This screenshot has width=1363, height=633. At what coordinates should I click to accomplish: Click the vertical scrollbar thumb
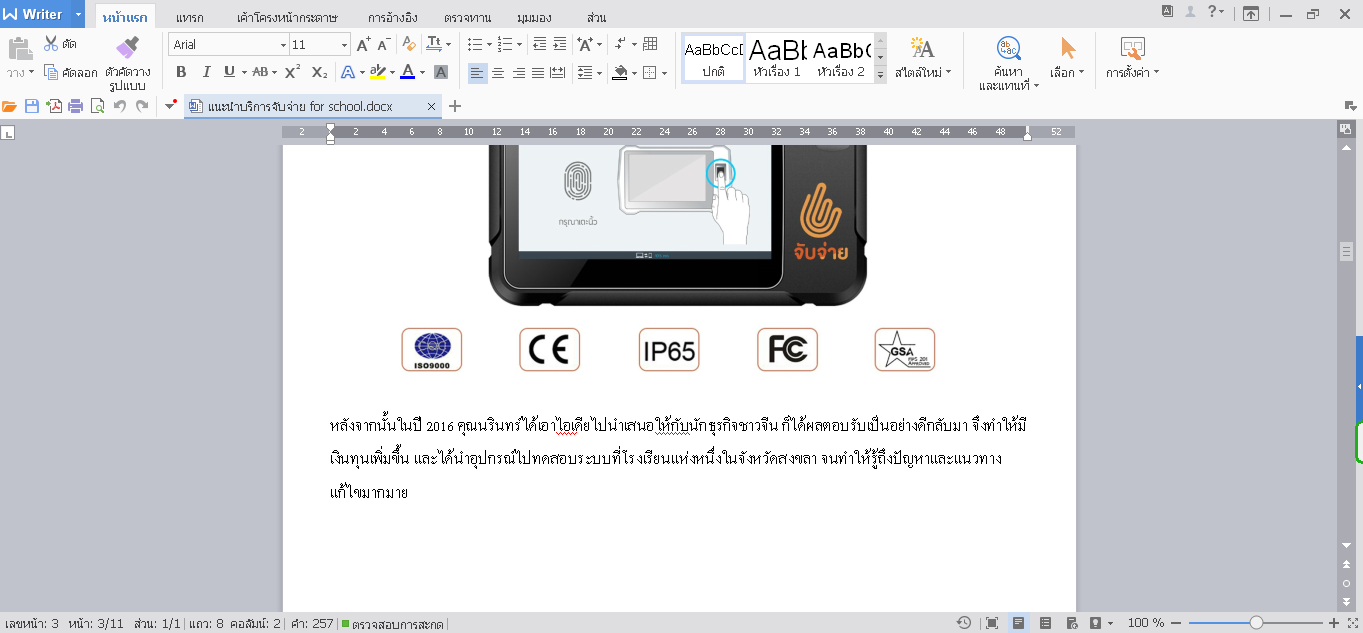click(x=1346, y=251)
